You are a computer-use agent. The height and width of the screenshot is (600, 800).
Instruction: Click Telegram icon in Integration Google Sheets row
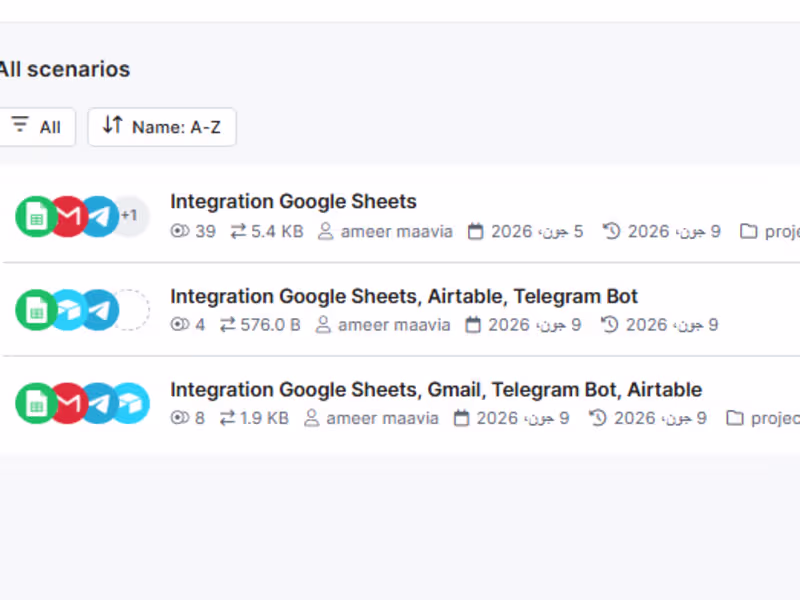coord(100,216)
